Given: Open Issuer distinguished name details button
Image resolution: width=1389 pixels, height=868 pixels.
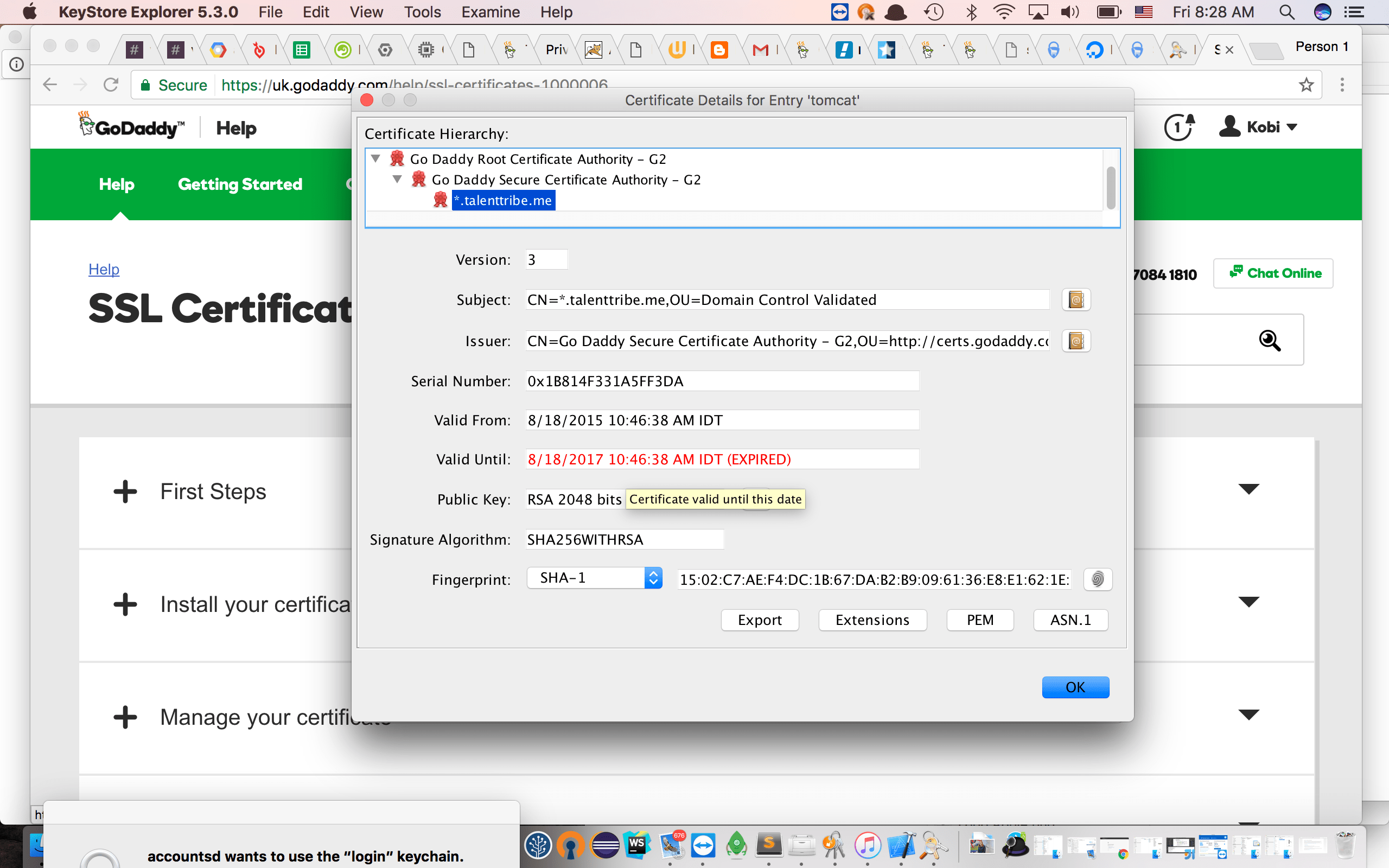Looking at the screenshot, I should click(x=1075, y=341).
